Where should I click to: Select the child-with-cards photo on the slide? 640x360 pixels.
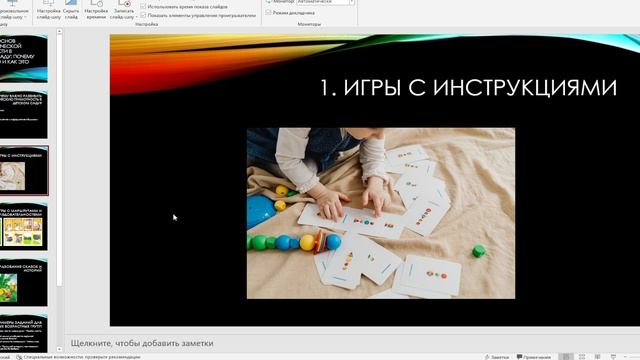point(381,213)
